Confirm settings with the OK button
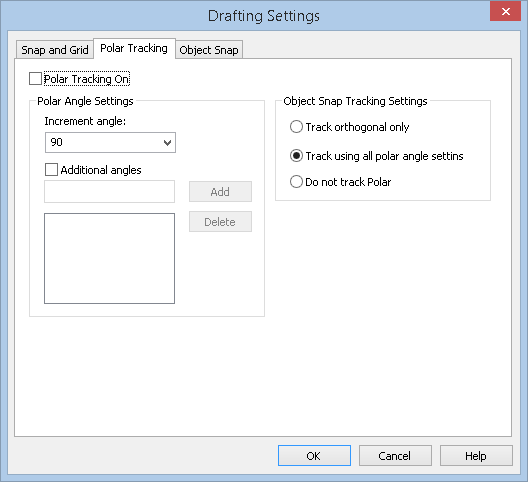 (x=314, y=456)
